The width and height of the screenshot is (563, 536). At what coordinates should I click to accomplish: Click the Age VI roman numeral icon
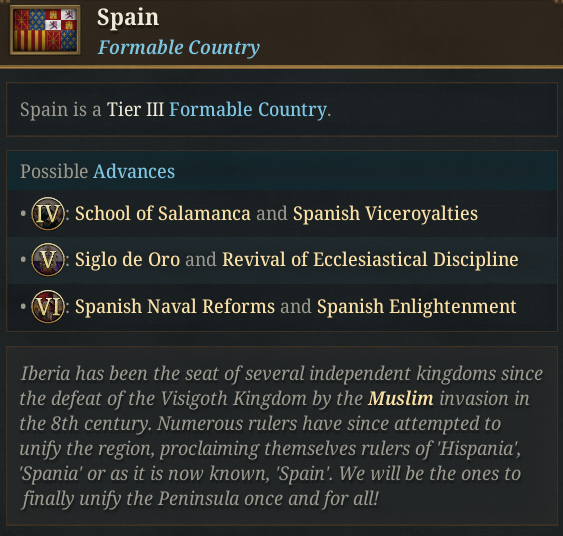[x=48, y=306]
